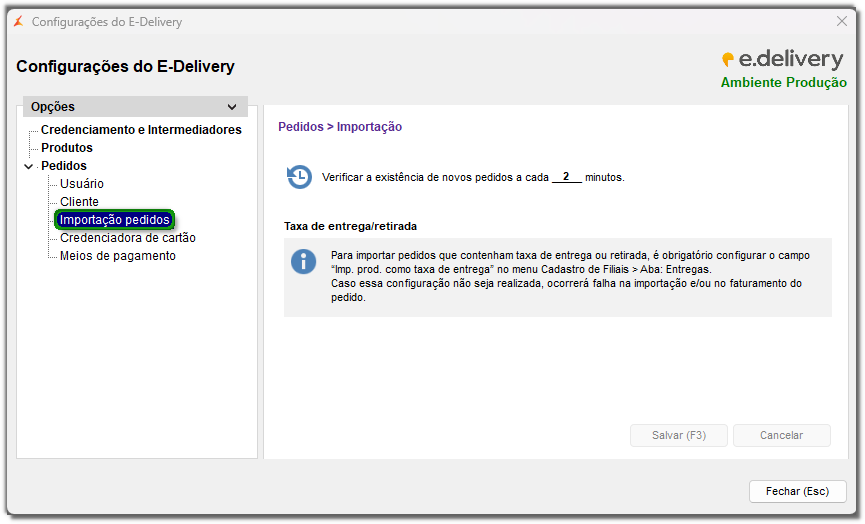The image size is (865, 524).
Task: Select Importação pedidos item
Action: coord(114,220)
